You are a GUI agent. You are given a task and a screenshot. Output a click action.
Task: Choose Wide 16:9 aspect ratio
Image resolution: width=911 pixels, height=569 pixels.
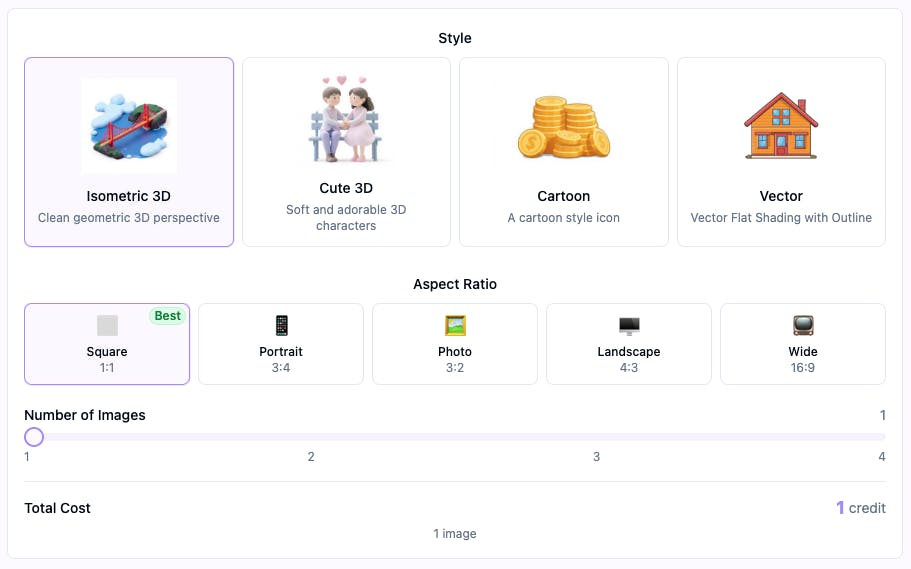pos(803,343)
